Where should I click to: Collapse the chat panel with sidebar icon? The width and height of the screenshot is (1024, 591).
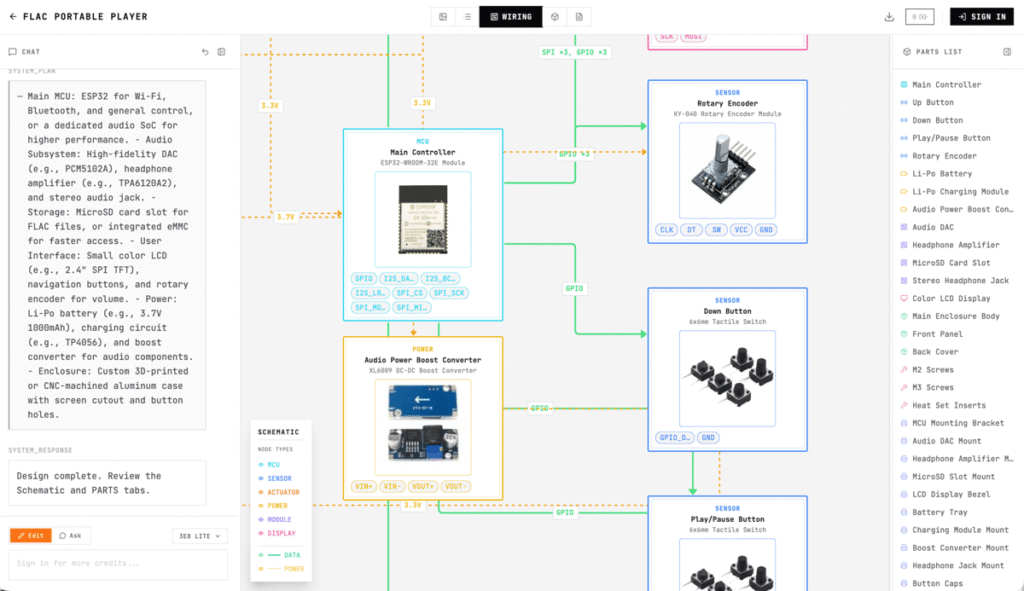coord(222,52)
